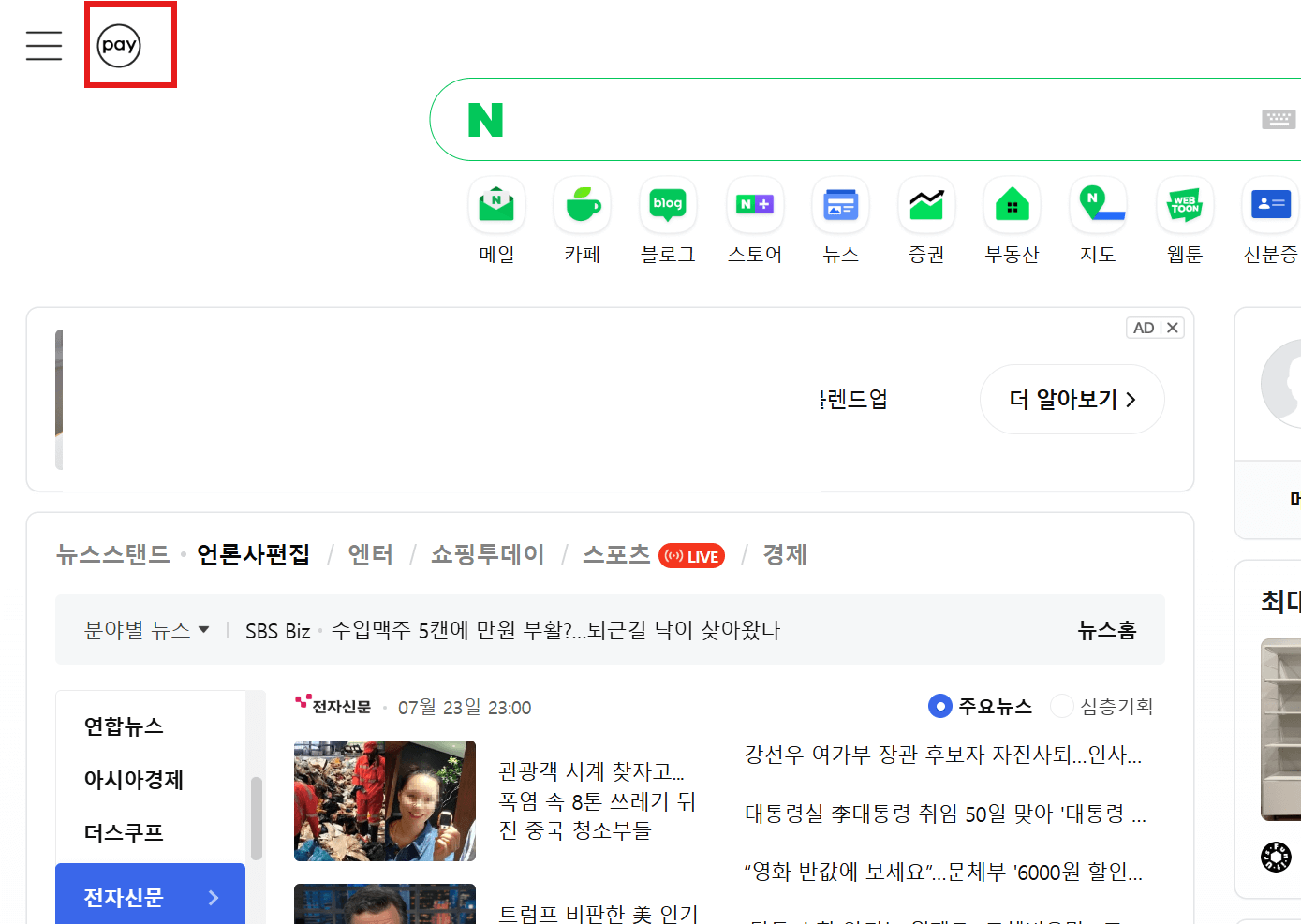Click the 07월 23일 23:00 timestamp
The width and height of the screenshot is (1301, 924).
tap(465, 707)
